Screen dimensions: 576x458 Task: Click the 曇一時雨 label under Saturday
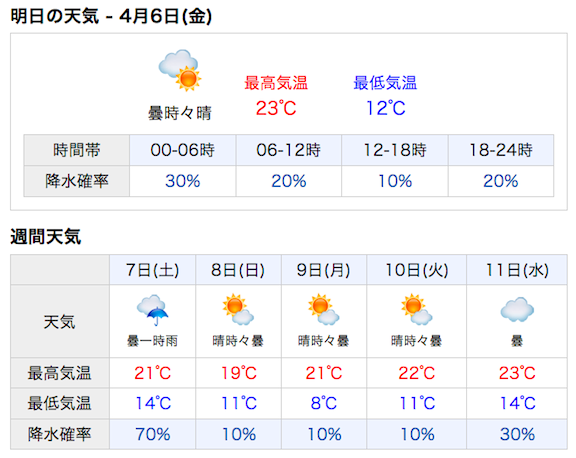(152, 341)
